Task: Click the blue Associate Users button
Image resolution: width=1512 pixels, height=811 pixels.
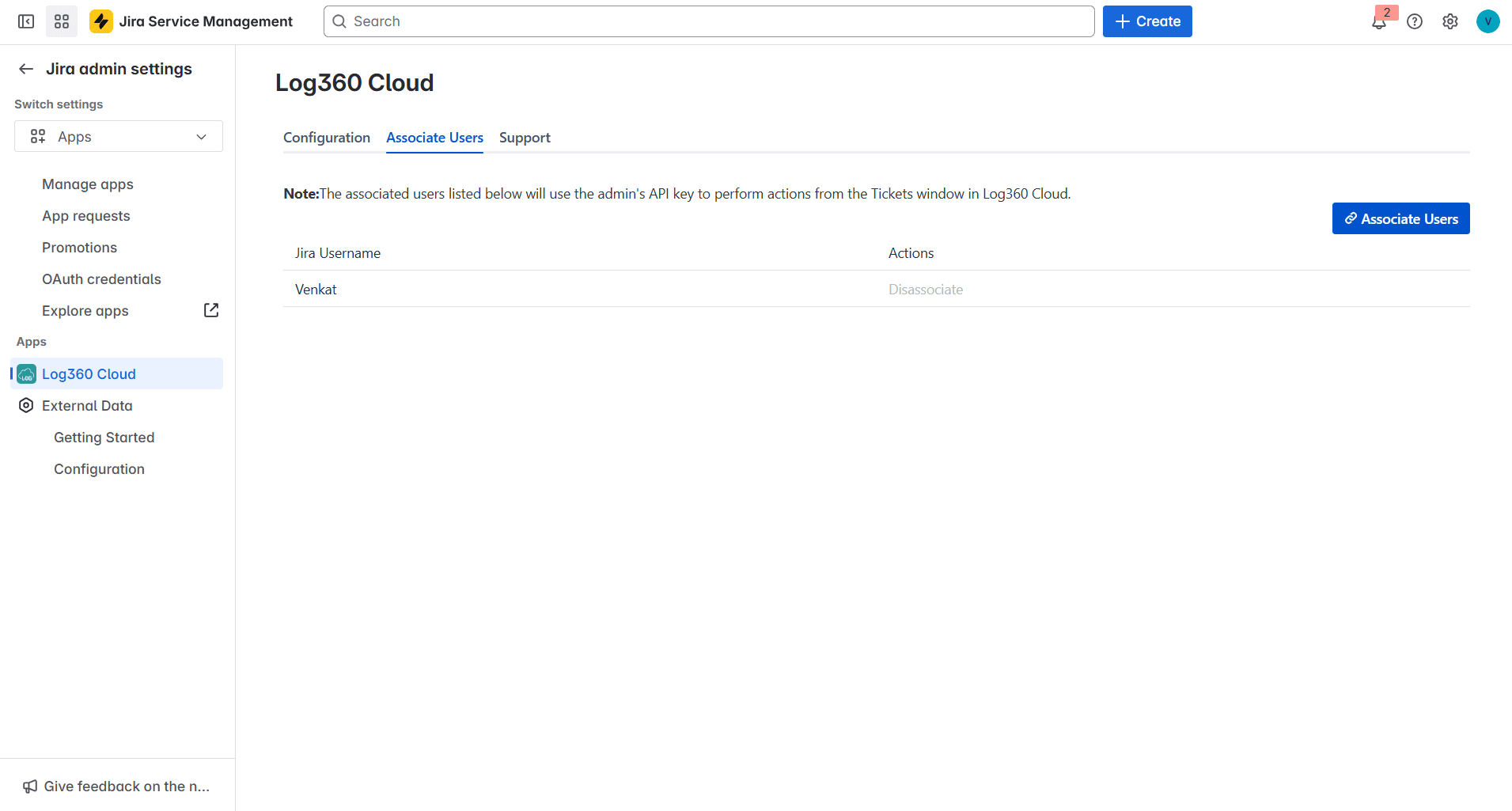Action: [1400, 218]
